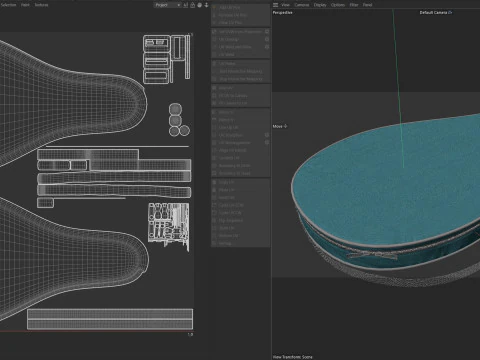Image resolution: width=480 pixels, height=360 pixels.
Task: Click the Mirror U icon
Action: click(x=215, y=112)
